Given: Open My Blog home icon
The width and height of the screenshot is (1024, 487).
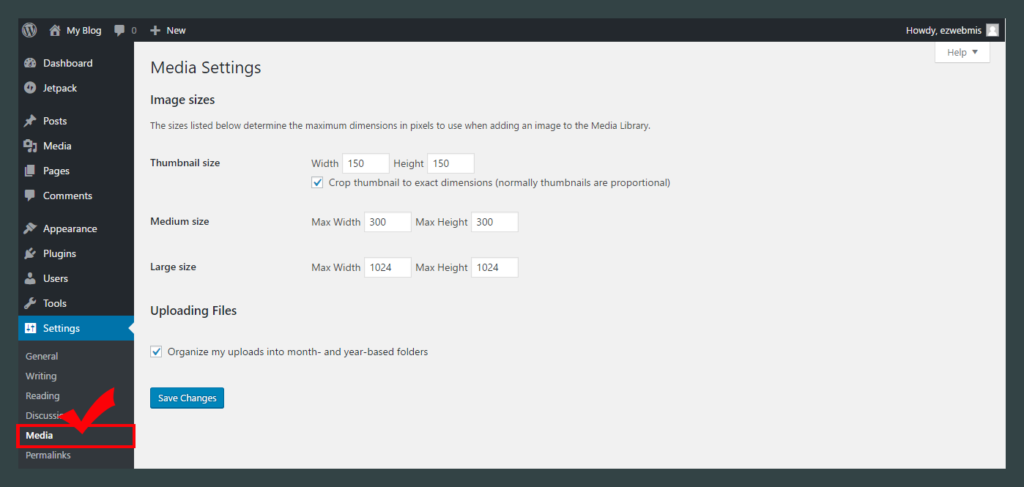Looking at the screenshot, I should (55, 30).
